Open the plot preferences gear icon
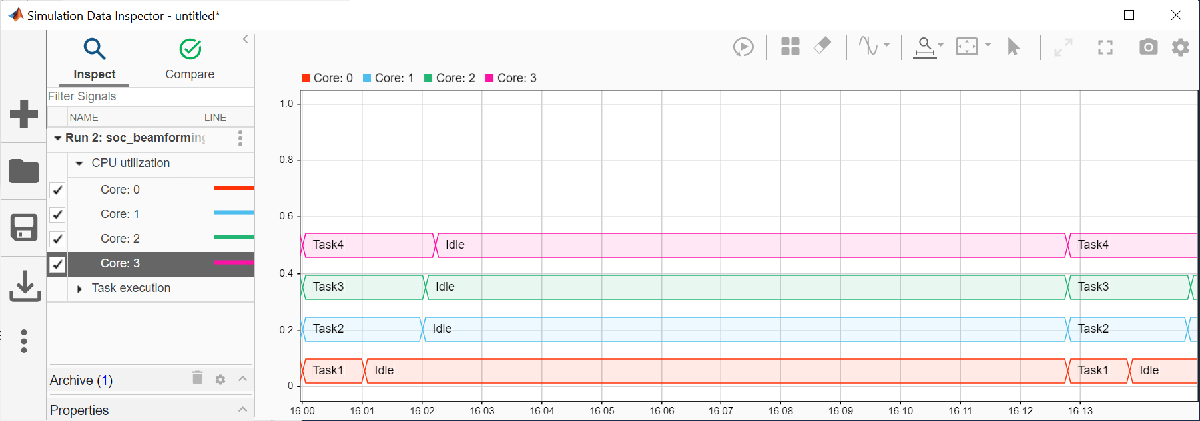The height and width of the screenshot is (421, 1200). coord(1181,47)
